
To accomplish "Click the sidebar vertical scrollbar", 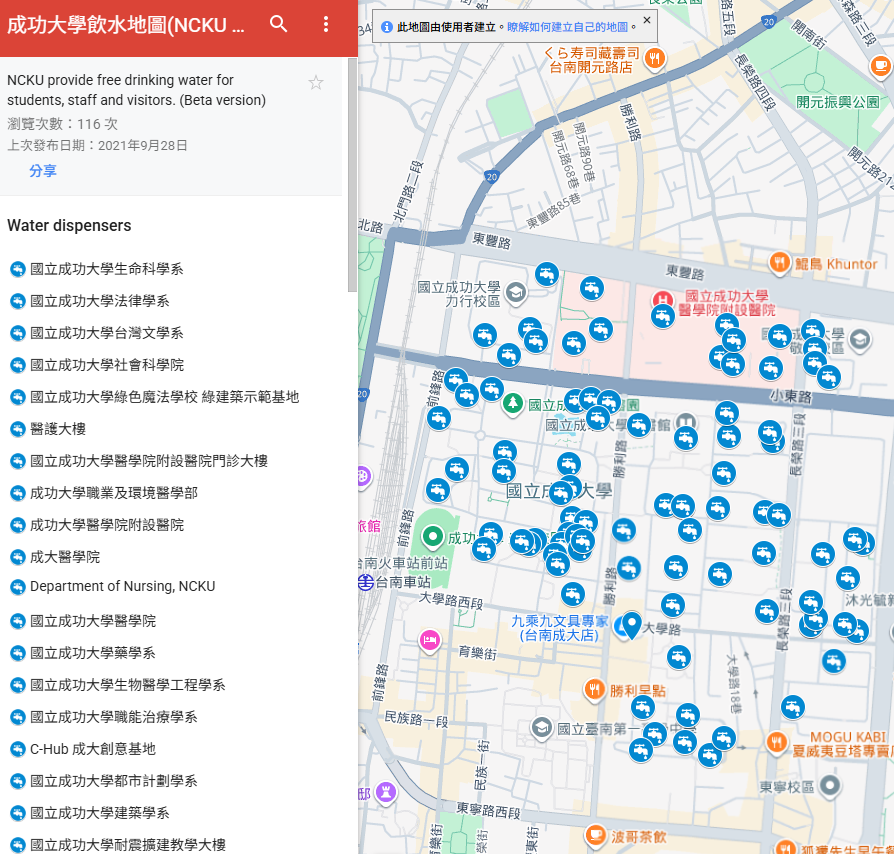I will click(x=352, y=175).
